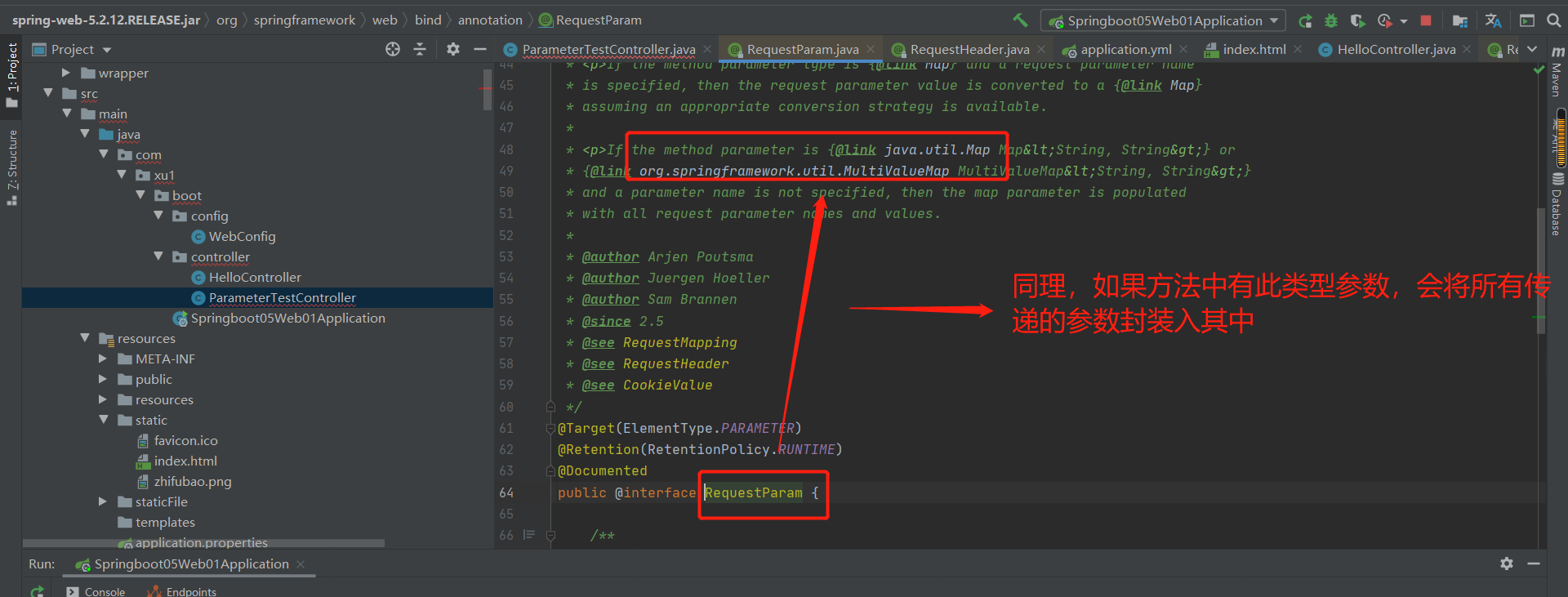Expand the META-INF folder
Screen dimensions: 1568x597
103,359
